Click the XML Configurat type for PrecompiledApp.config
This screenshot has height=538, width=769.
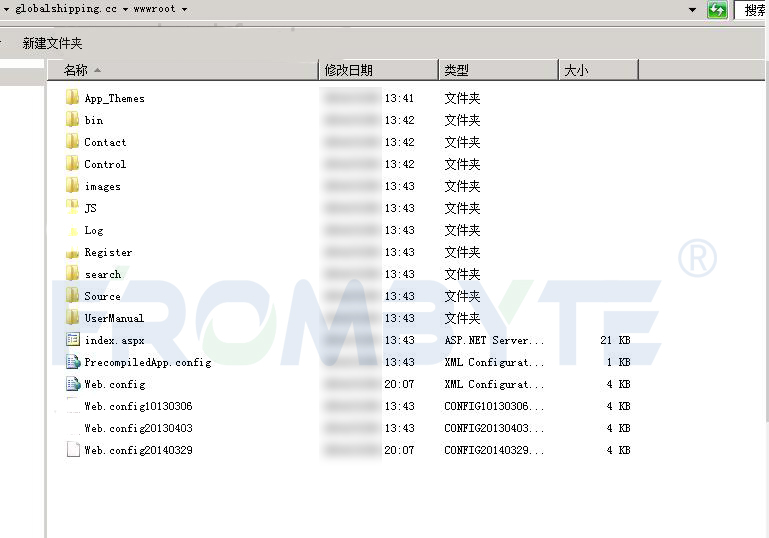click(494, 362)
